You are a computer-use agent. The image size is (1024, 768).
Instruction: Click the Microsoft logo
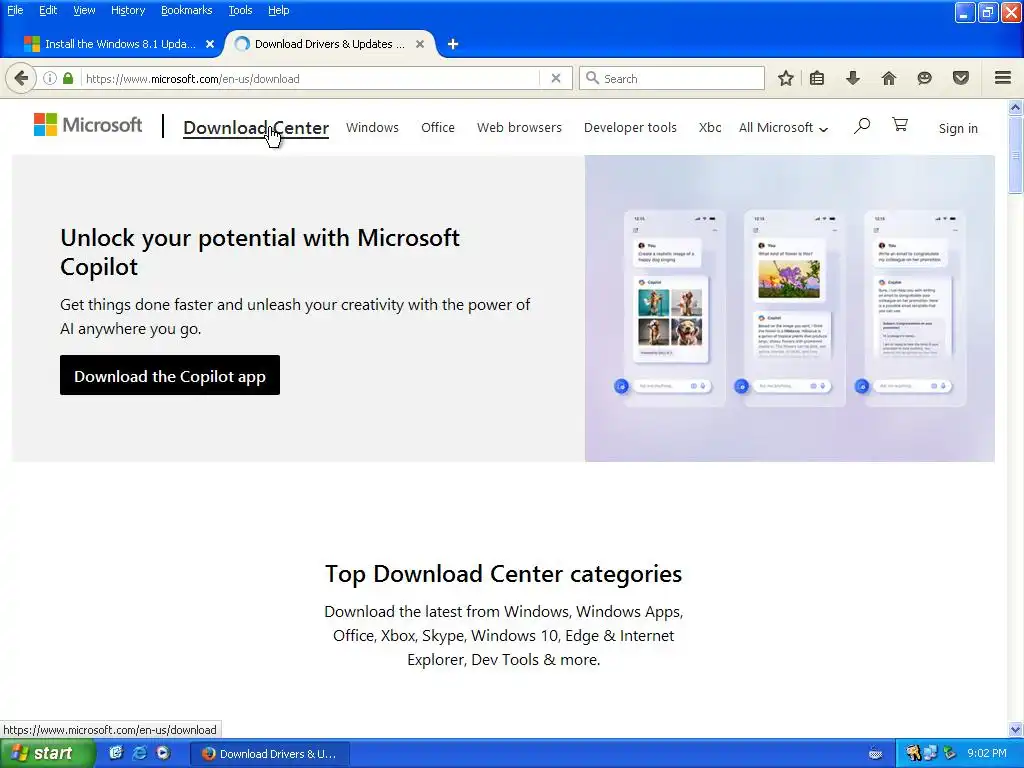pyautogui.click(x=88, y=125)
